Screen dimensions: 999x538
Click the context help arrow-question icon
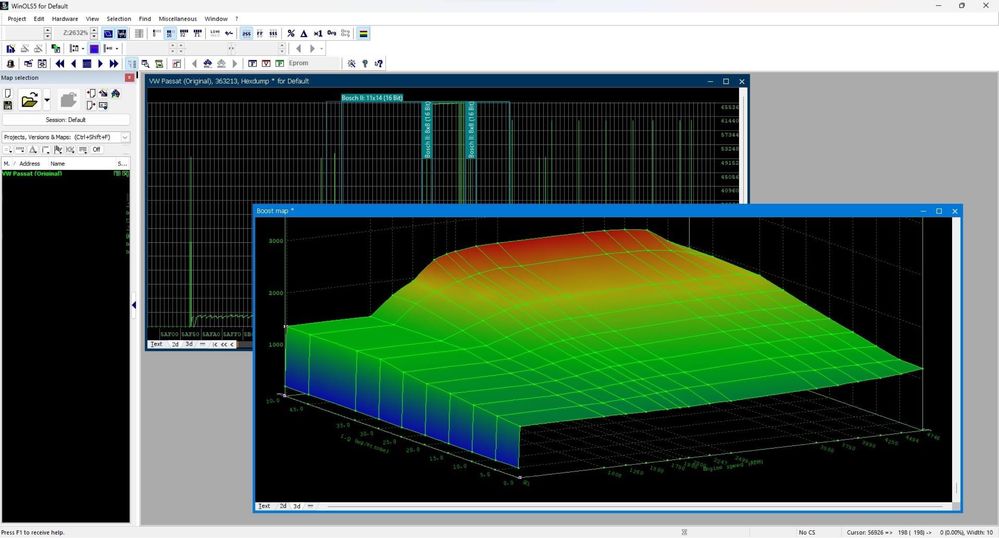[378, 64]
